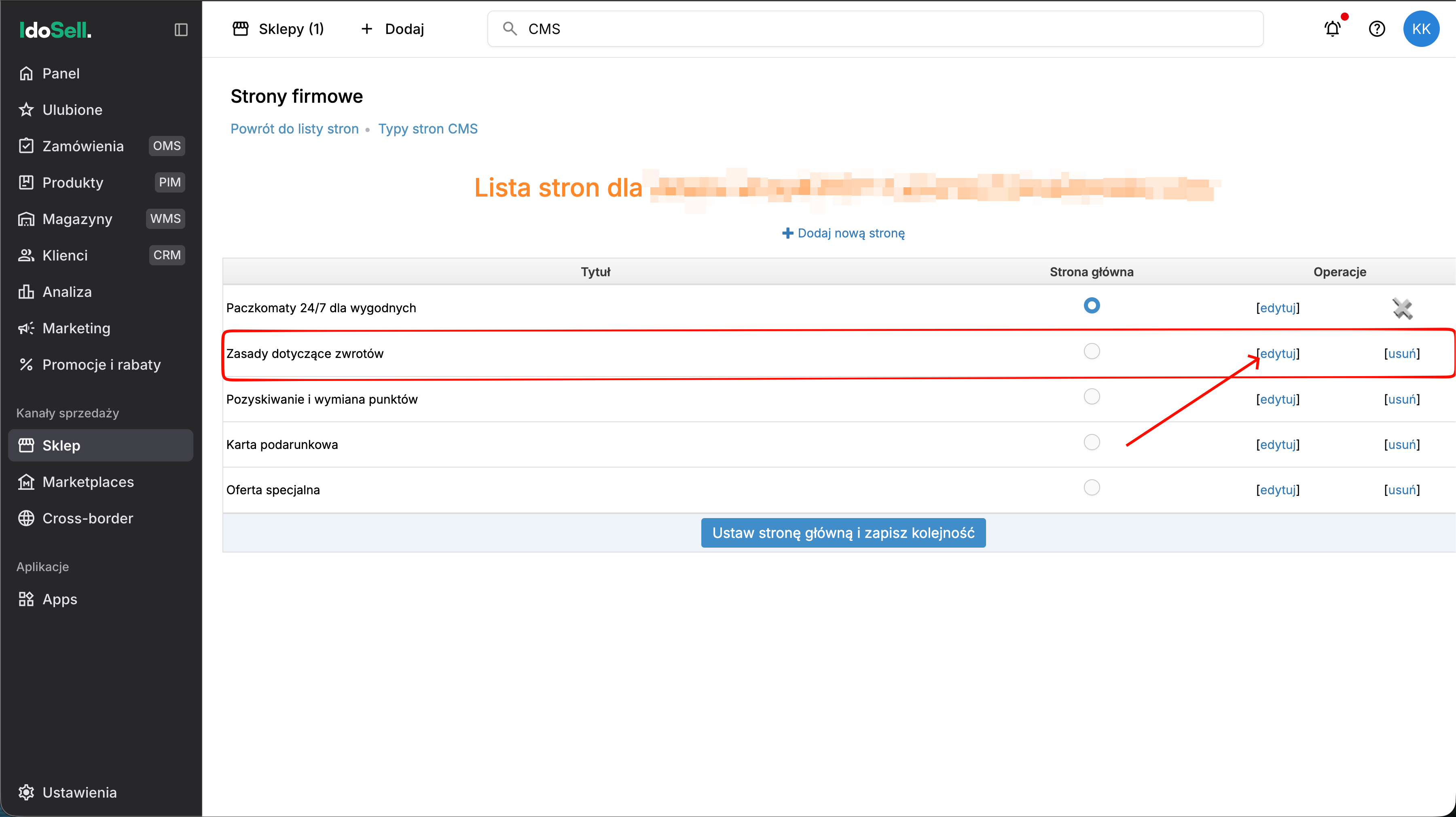Edit the Zasady dotyczące zwrotów page

click(x=1278, y=353)
